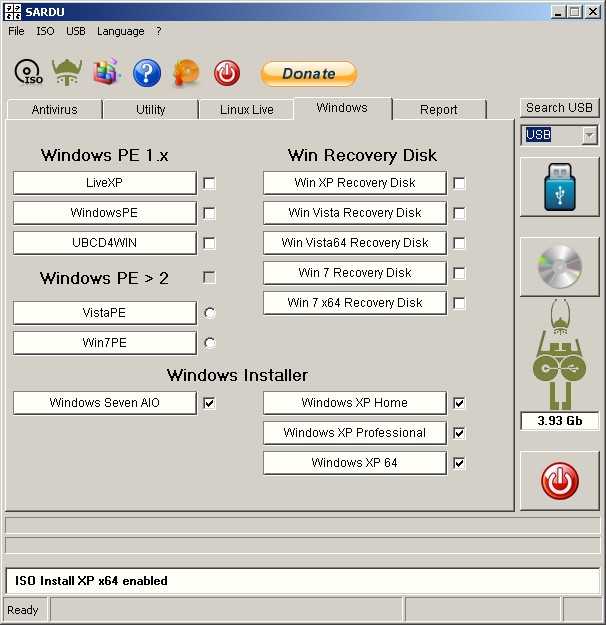The width and height of the screenshot is (606, 625).
Task: Select the Win7PE radio button
Action: pos(209,343)
